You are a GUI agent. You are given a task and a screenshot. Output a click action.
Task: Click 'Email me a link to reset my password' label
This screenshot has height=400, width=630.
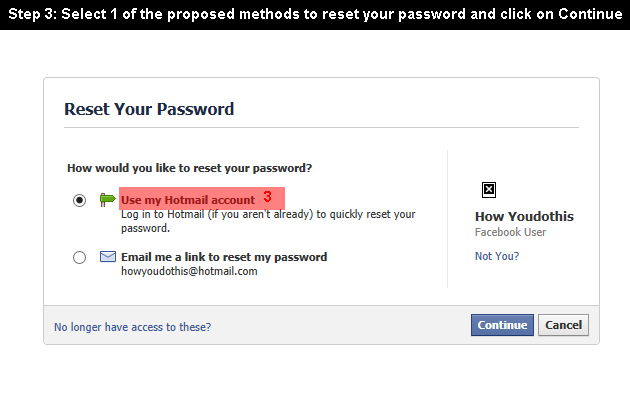224,257
